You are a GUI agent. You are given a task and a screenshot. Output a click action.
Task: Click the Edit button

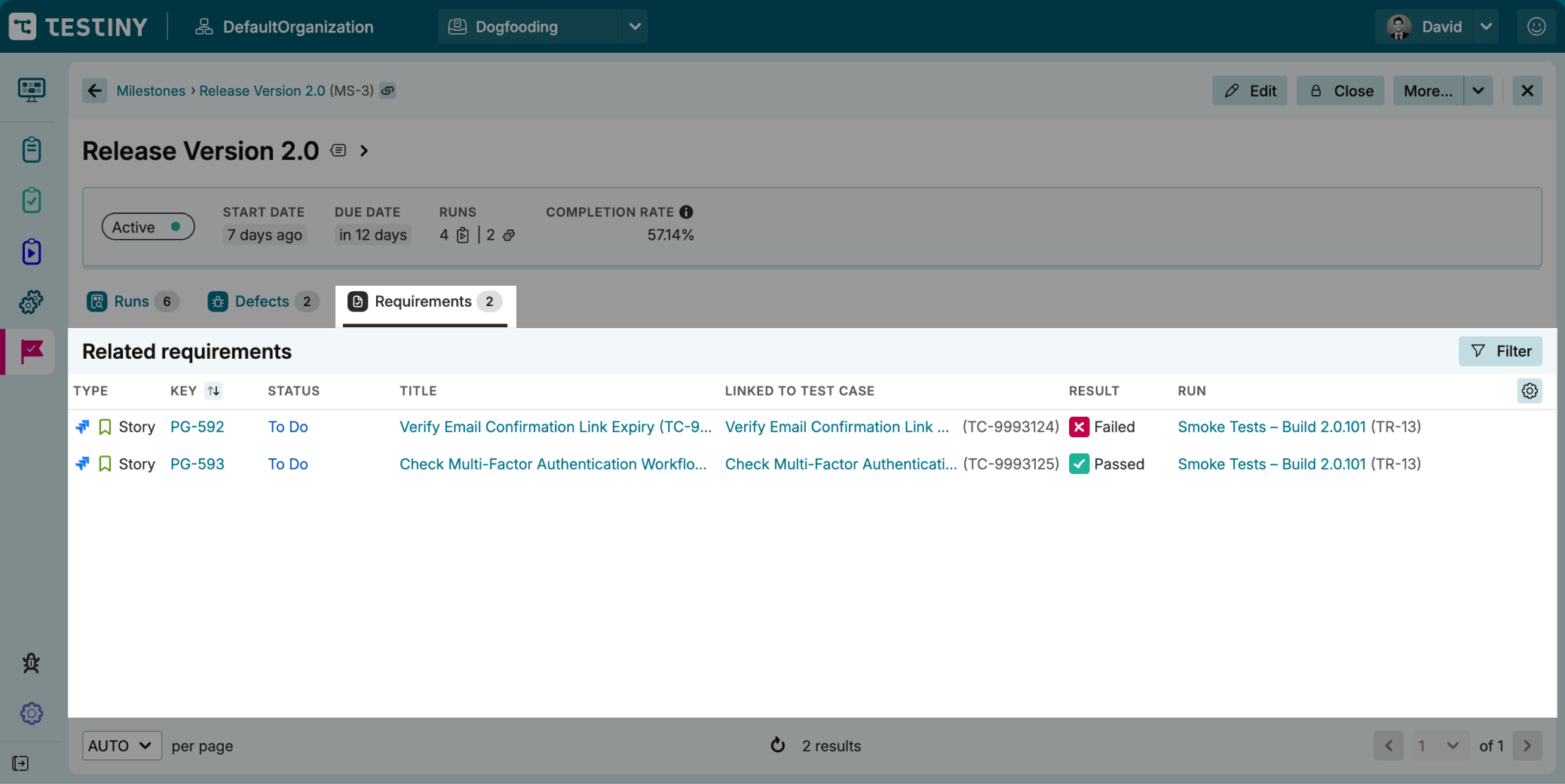tap(1250, 90)
